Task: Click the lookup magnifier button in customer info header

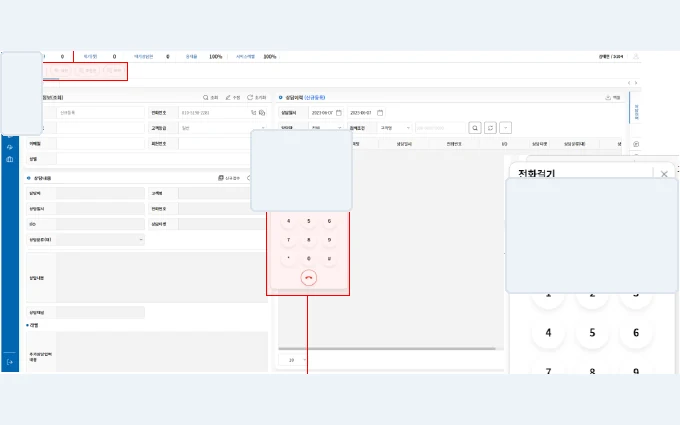Action: click(x=210, y=98)
